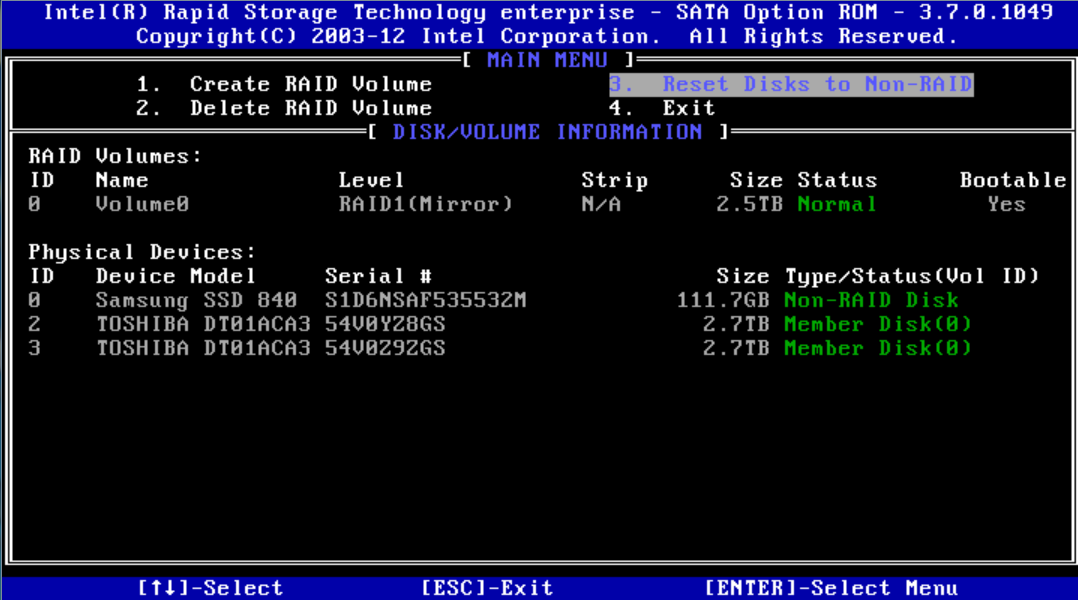The width and height of the screenshot is (1078, 600).
Task: Click the N/A strip value
Action: [x=602, y=204]
